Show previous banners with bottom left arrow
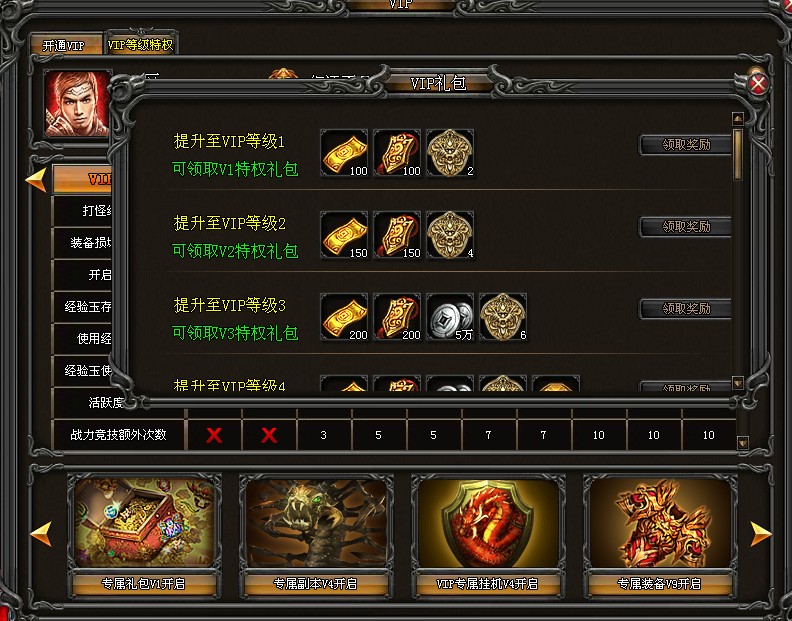Screen dimensions: 792x621 click(x=41, y=534)
